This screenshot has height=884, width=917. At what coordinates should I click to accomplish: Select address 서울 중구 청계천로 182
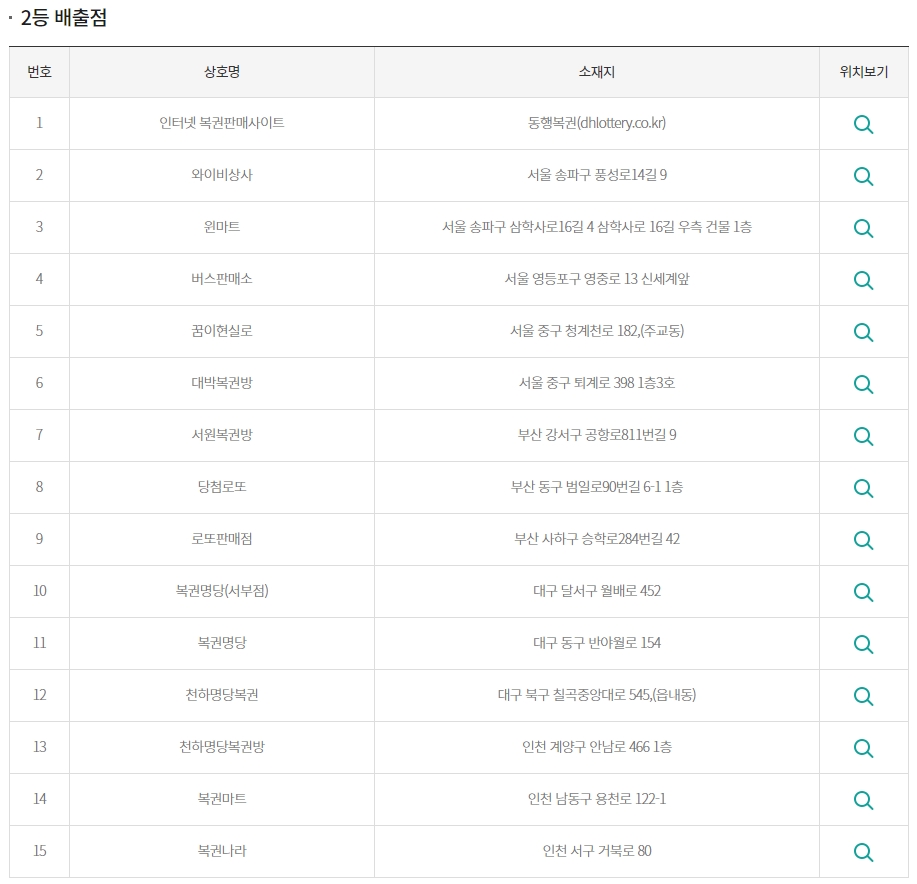tap(574, 331)
